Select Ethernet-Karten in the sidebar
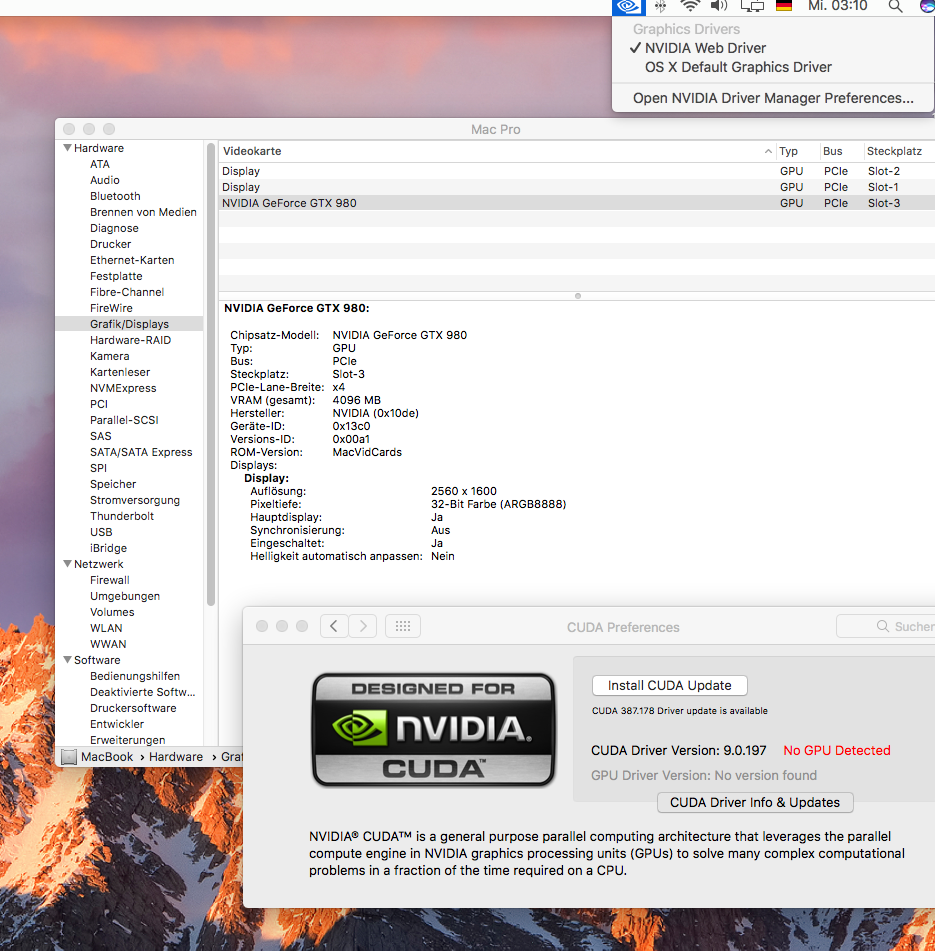 pyautogui.click(x=132, y=260)
